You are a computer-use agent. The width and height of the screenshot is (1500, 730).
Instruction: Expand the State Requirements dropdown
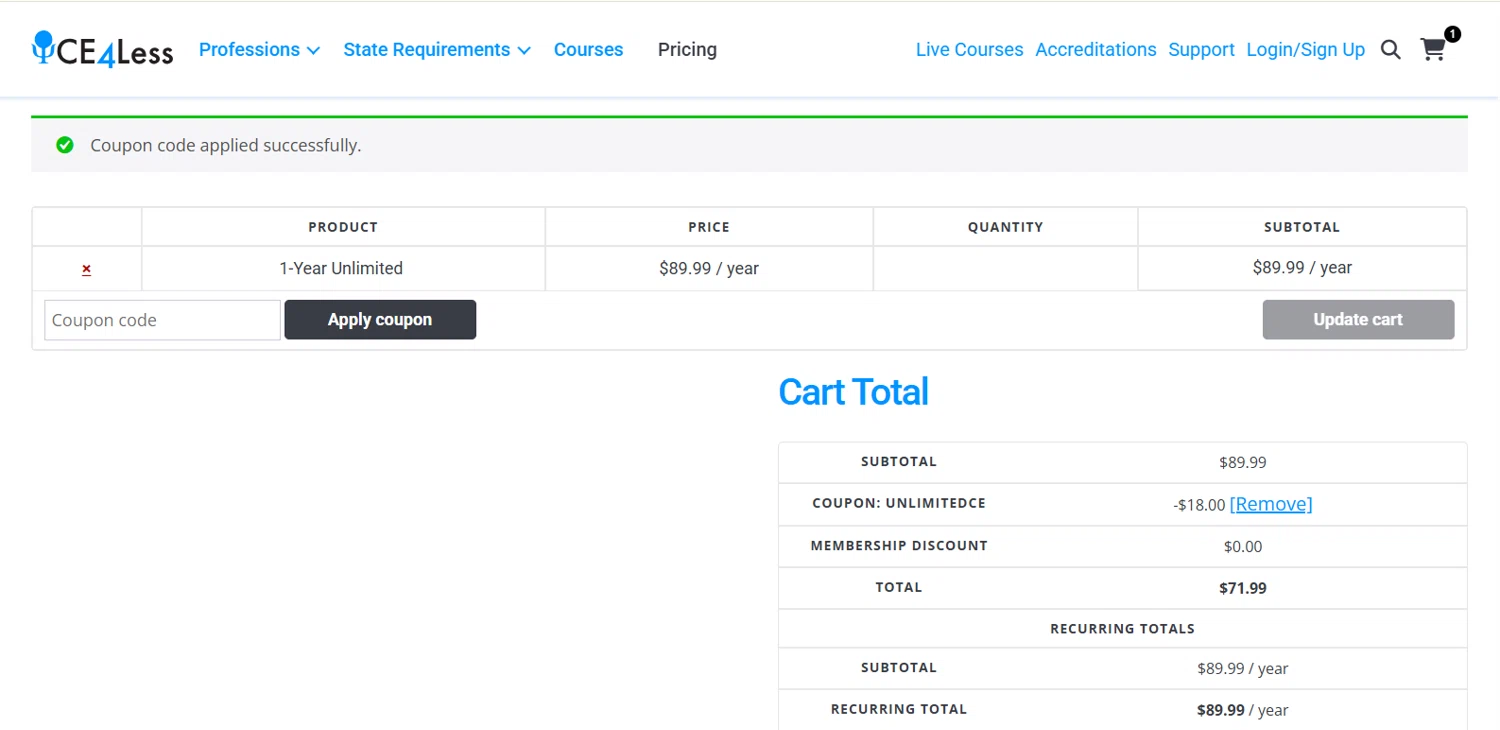[x=436, y=50]
